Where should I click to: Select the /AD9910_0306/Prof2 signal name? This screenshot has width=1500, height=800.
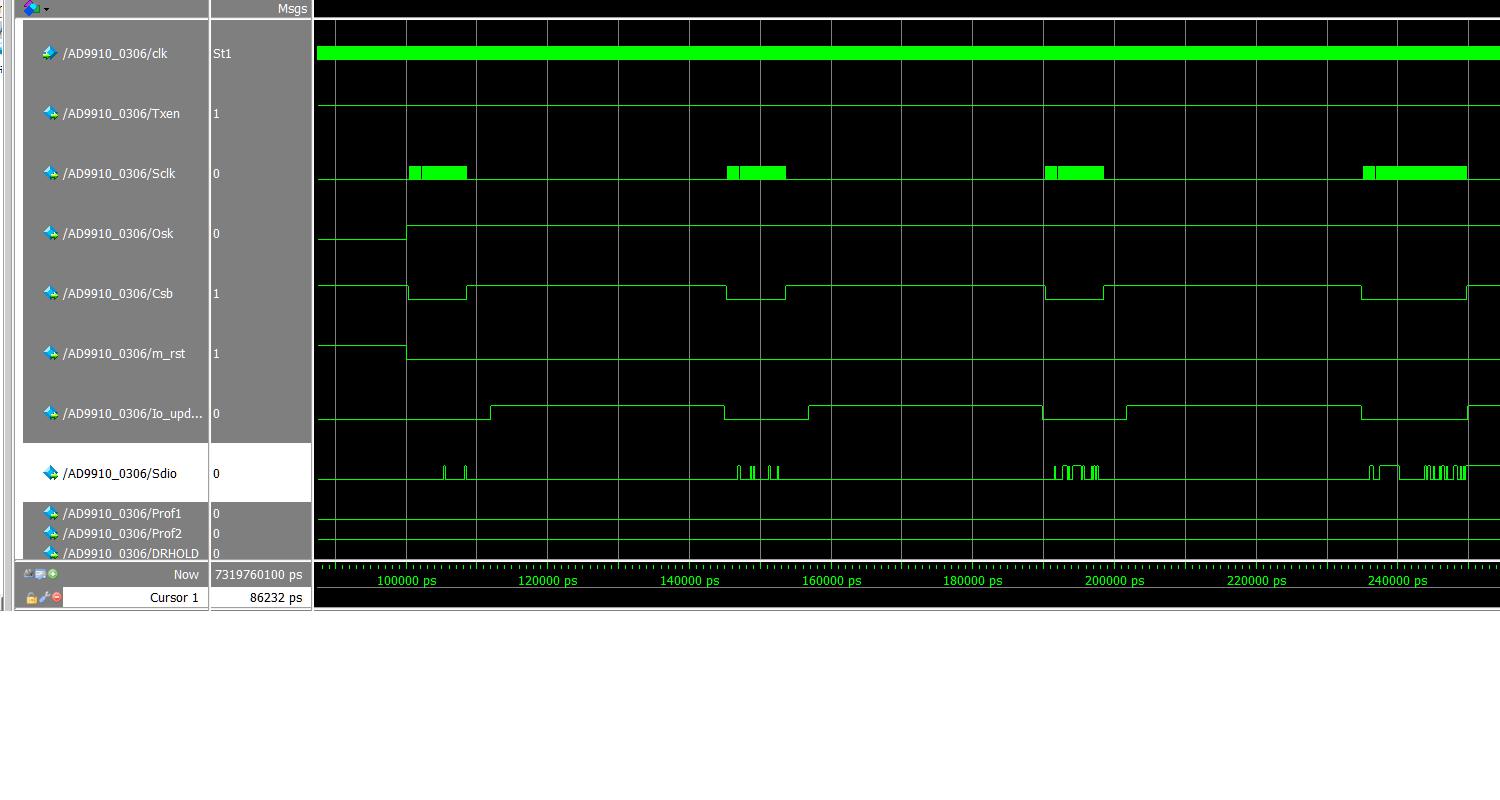(122, 533)
